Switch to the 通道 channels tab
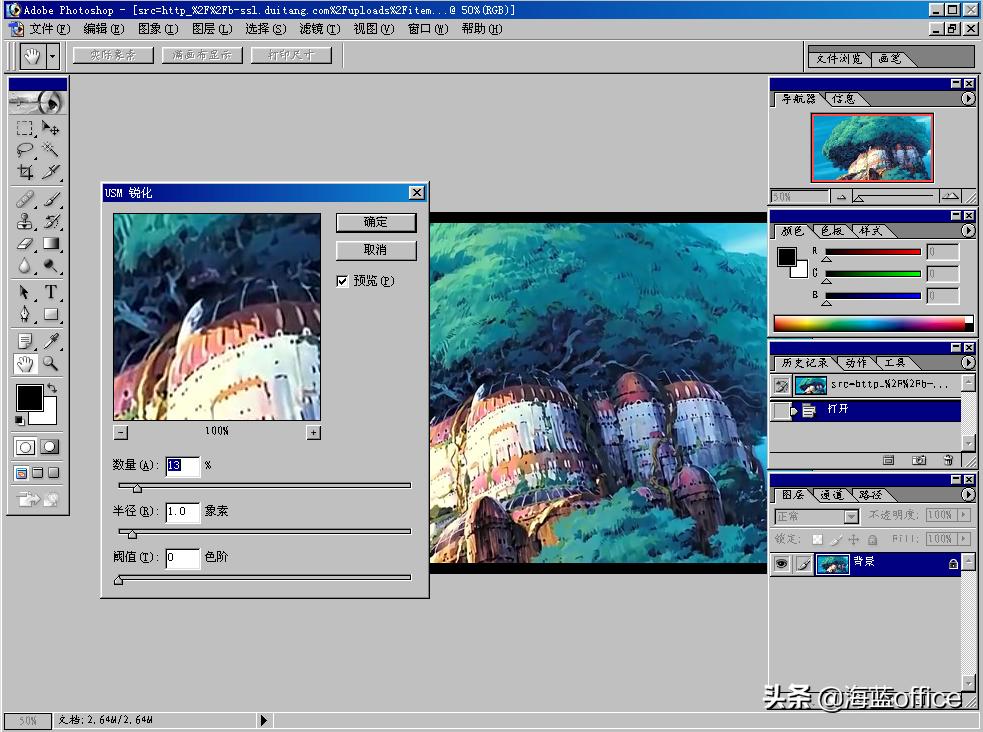 (x=833, y=493)
